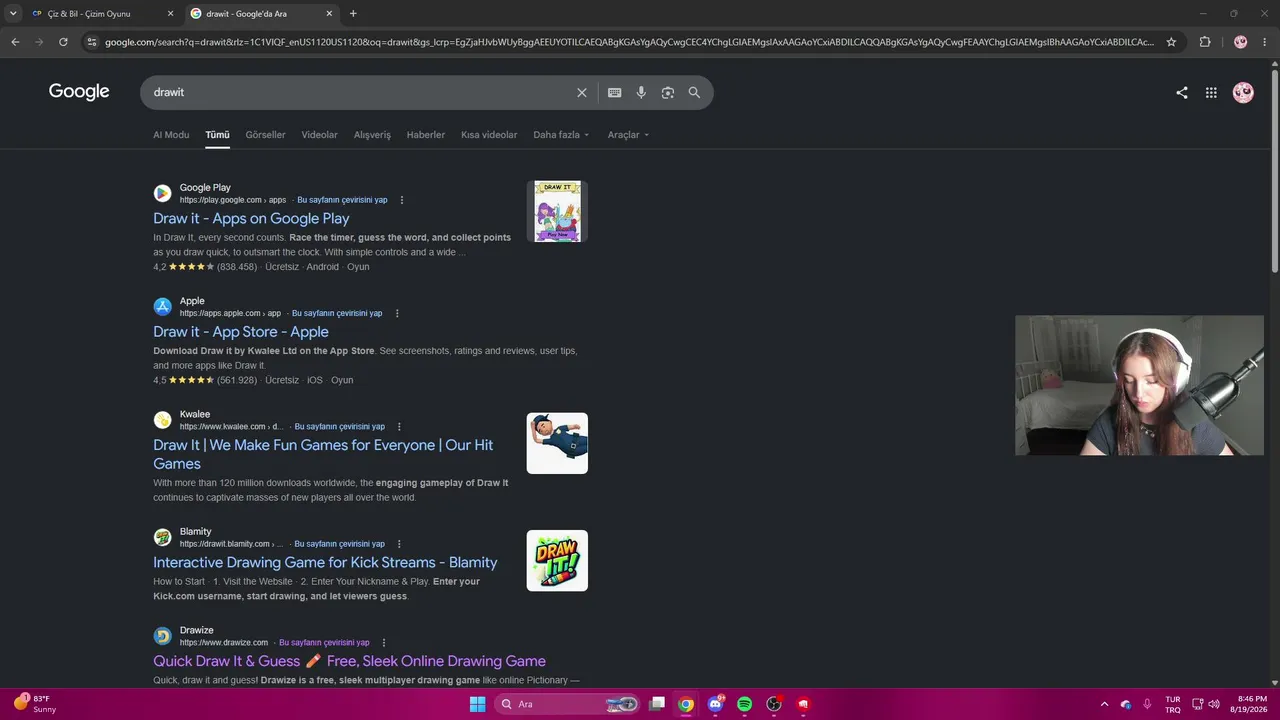Viewport: 1280px width, 720px height.
Task: Select the Tümü results tab
Action: click(x=217, y=135)
